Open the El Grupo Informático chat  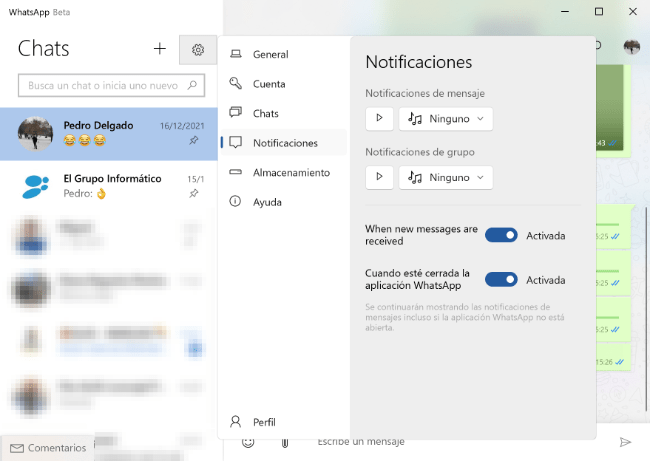point(109,187)
